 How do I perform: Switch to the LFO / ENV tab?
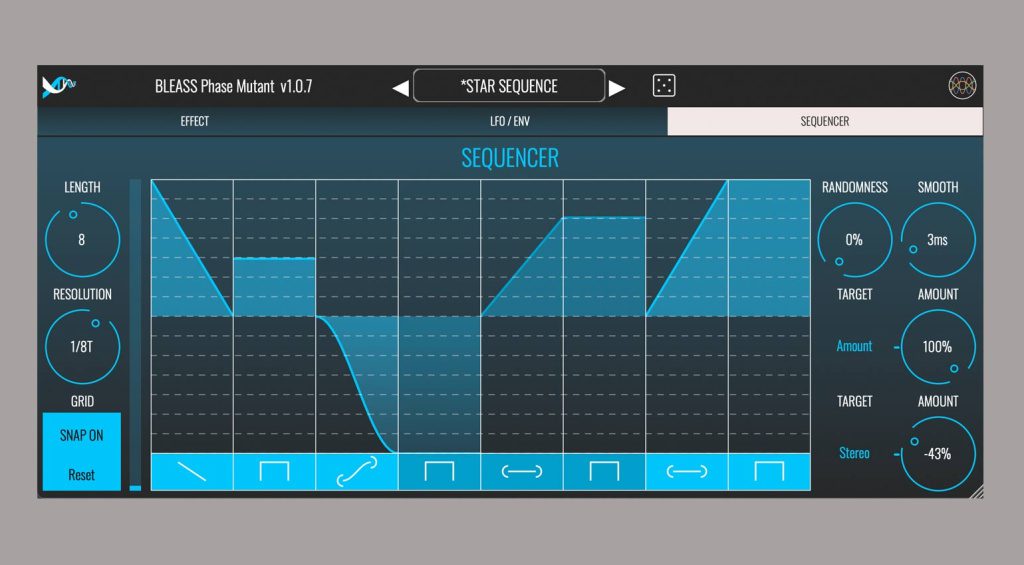(510, 121)
